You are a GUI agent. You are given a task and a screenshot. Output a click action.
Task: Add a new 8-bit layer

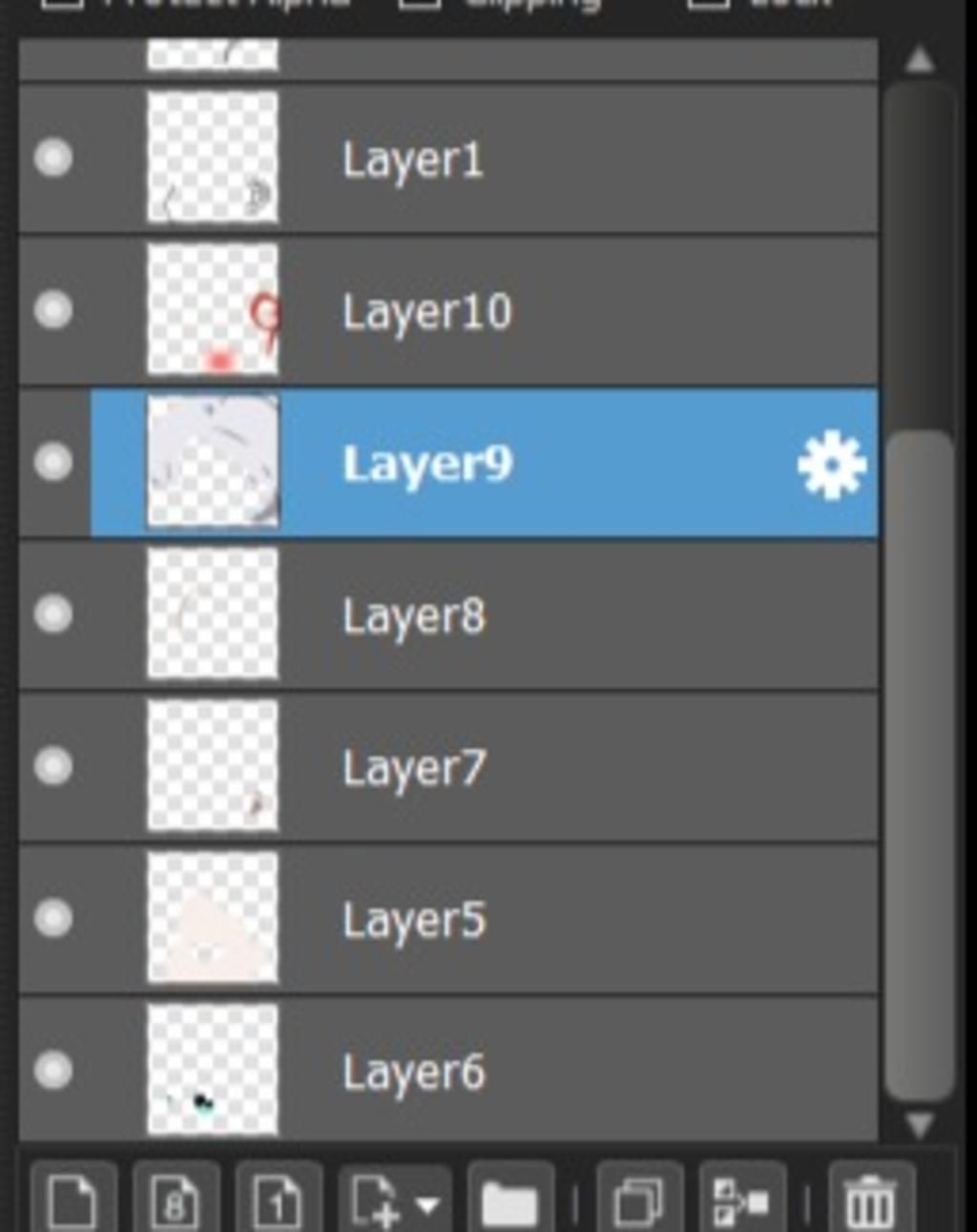pyautogui.click(x=177, y=1199)
